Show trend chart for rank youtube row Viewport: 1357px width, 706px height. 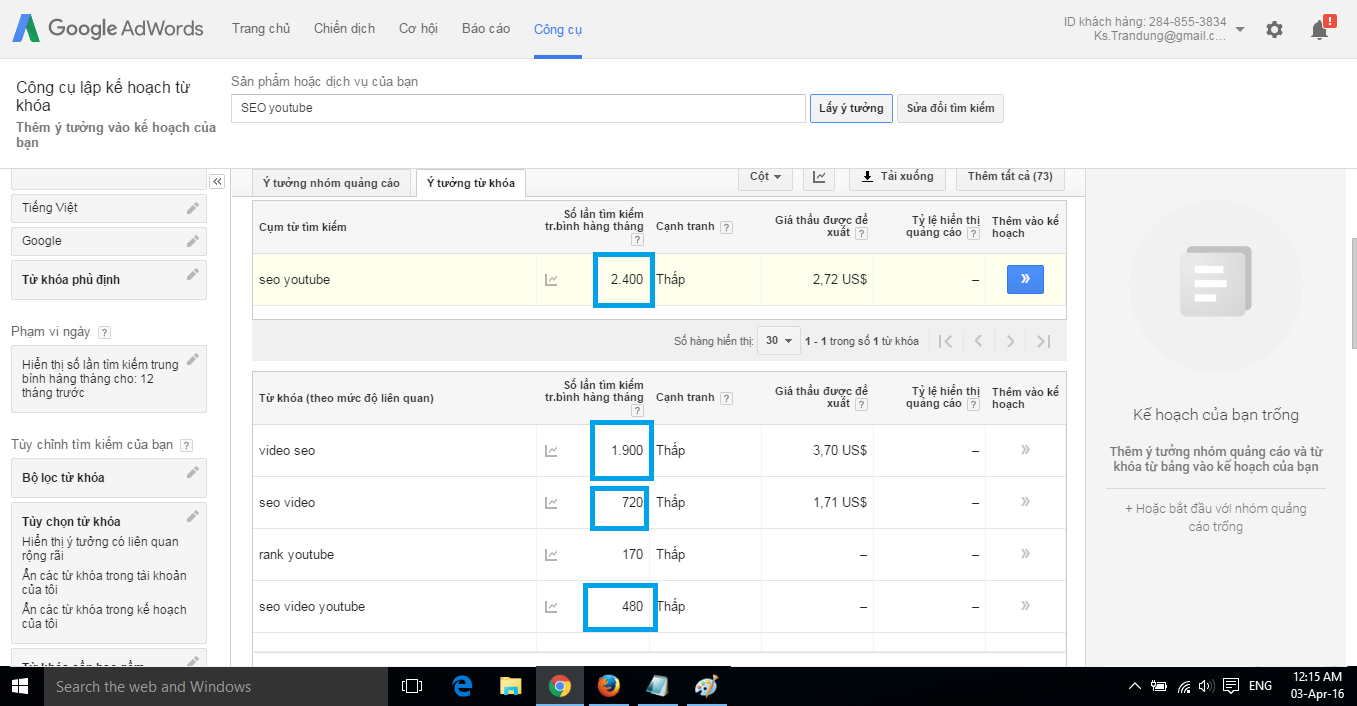click(x=551, y=555)
